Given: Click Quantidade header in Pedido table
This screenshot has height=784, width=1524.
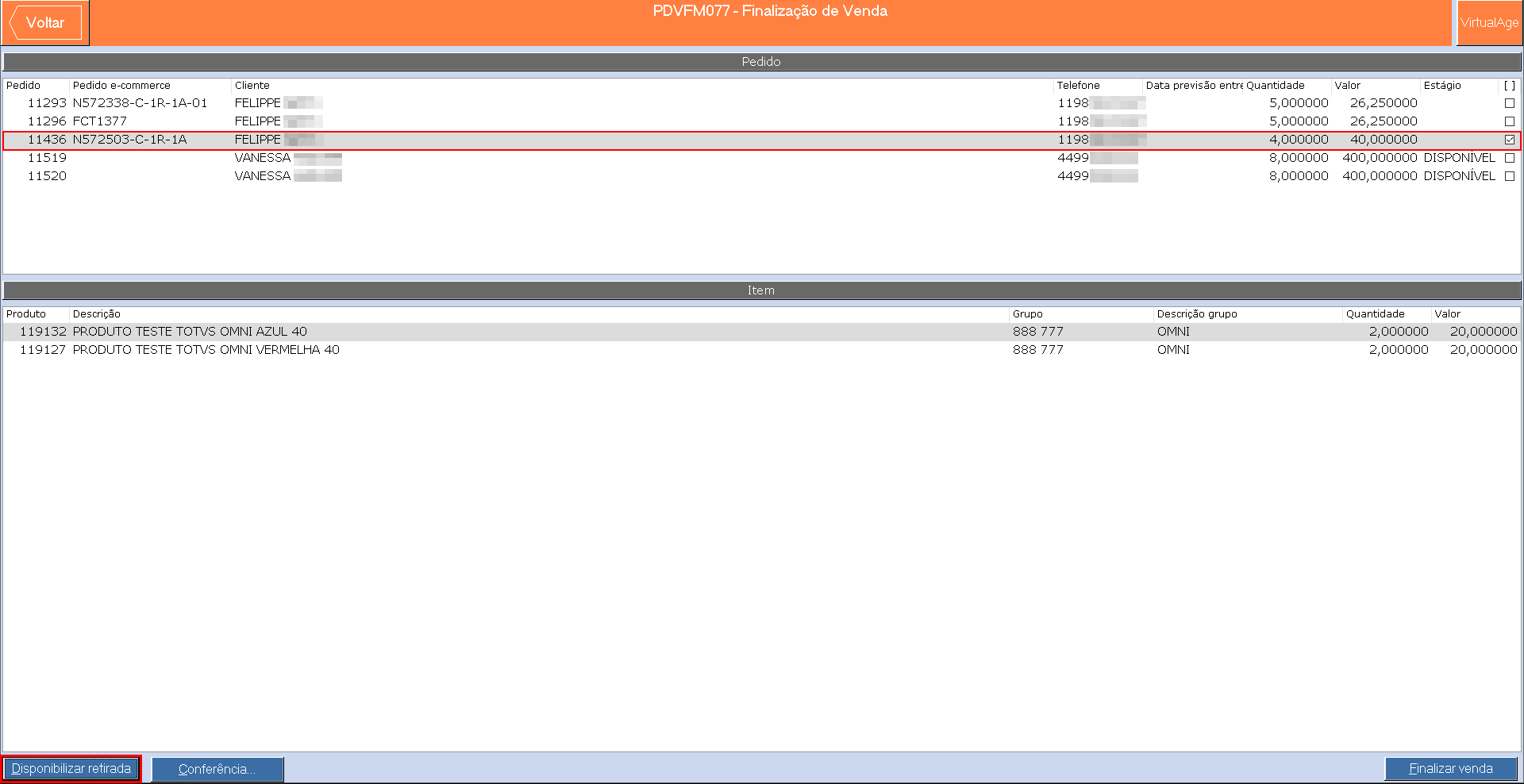Looking at the screenshot, I should 1276,86.
